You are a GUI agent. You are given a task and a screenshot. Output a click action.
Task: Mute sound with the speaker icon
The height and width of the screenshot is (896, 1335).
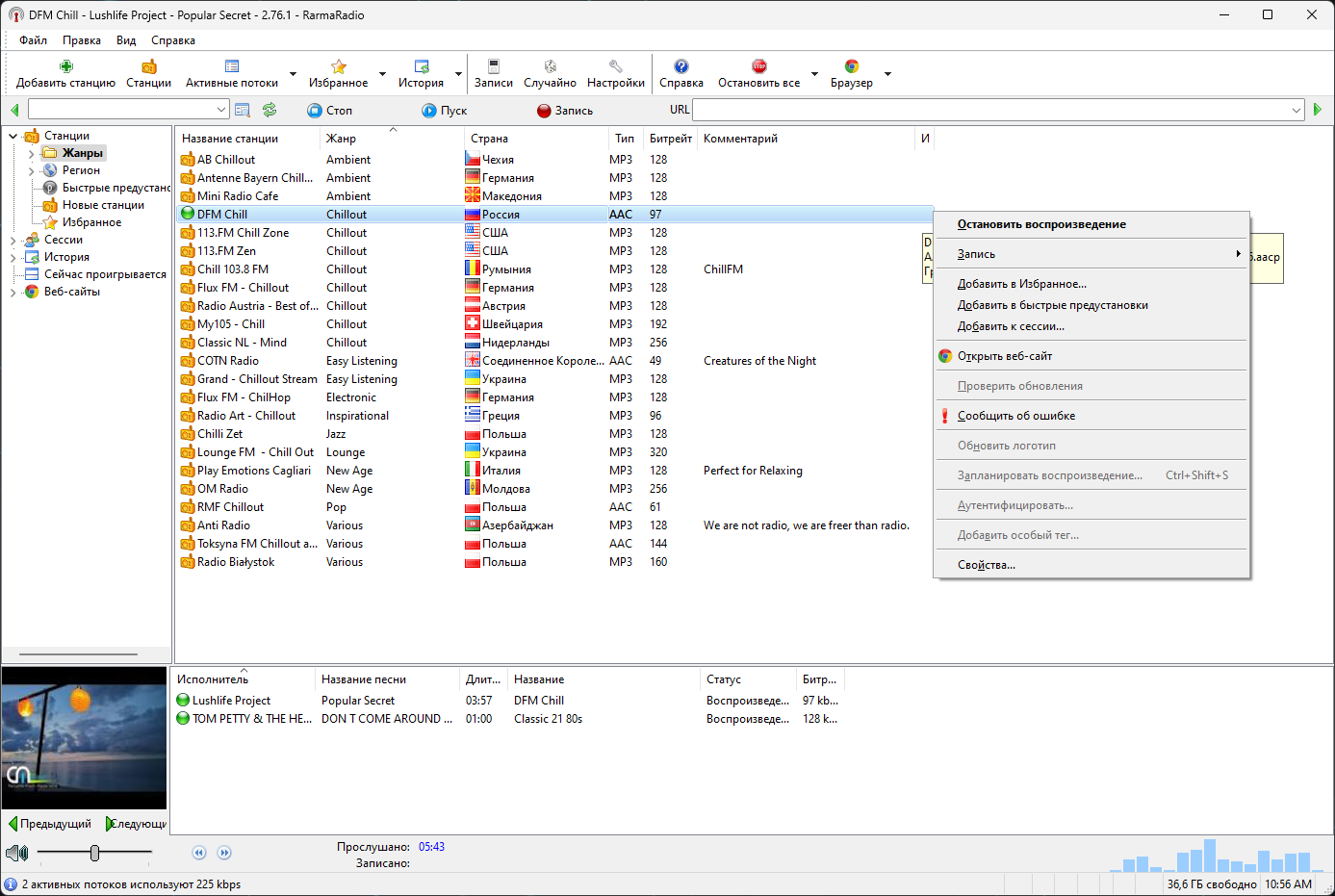click(x=16, y=853)
